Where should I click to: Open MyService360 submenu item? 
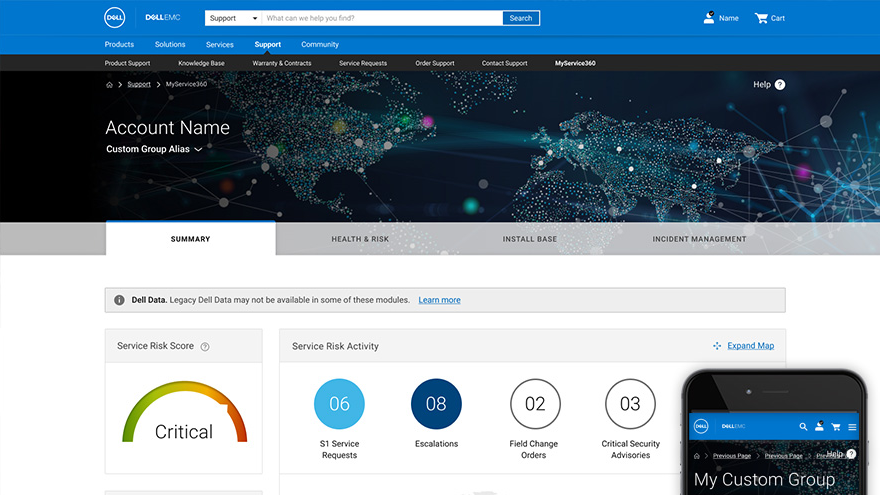pos(575,63)
